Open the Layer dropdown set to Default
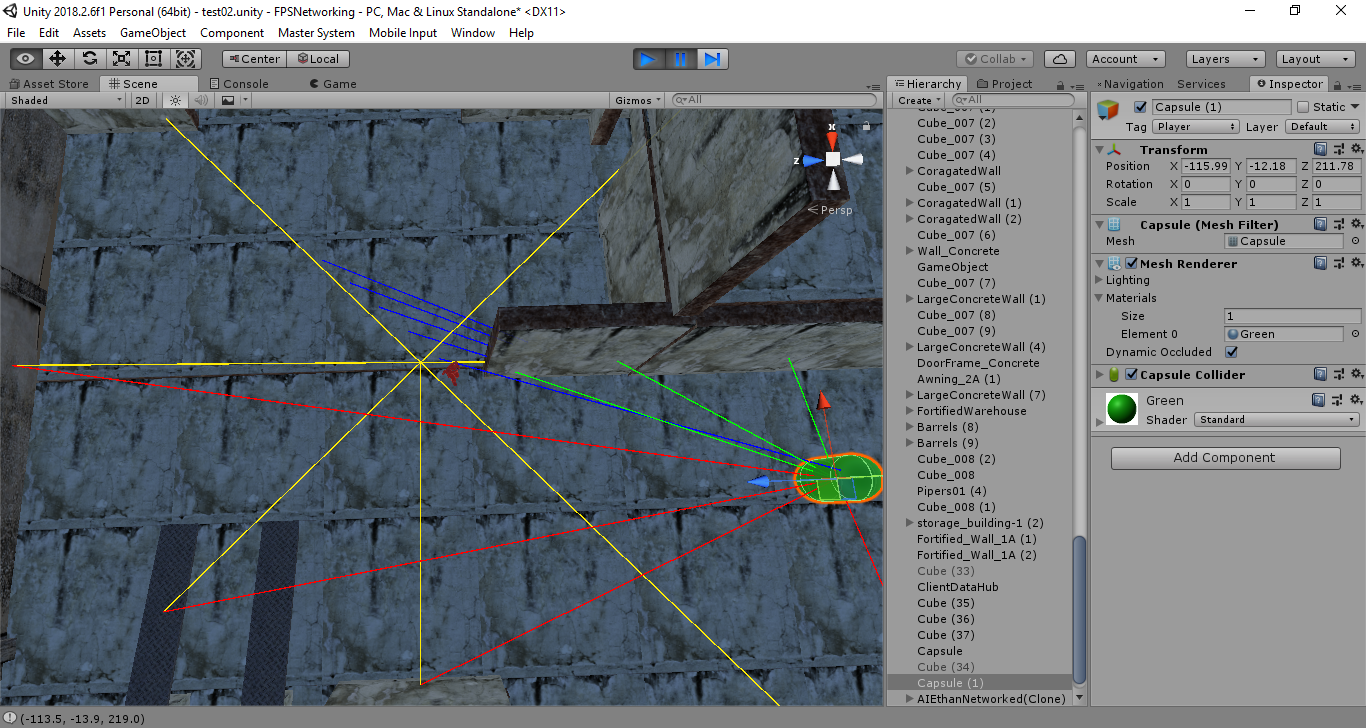 (x=1323, y=127)
